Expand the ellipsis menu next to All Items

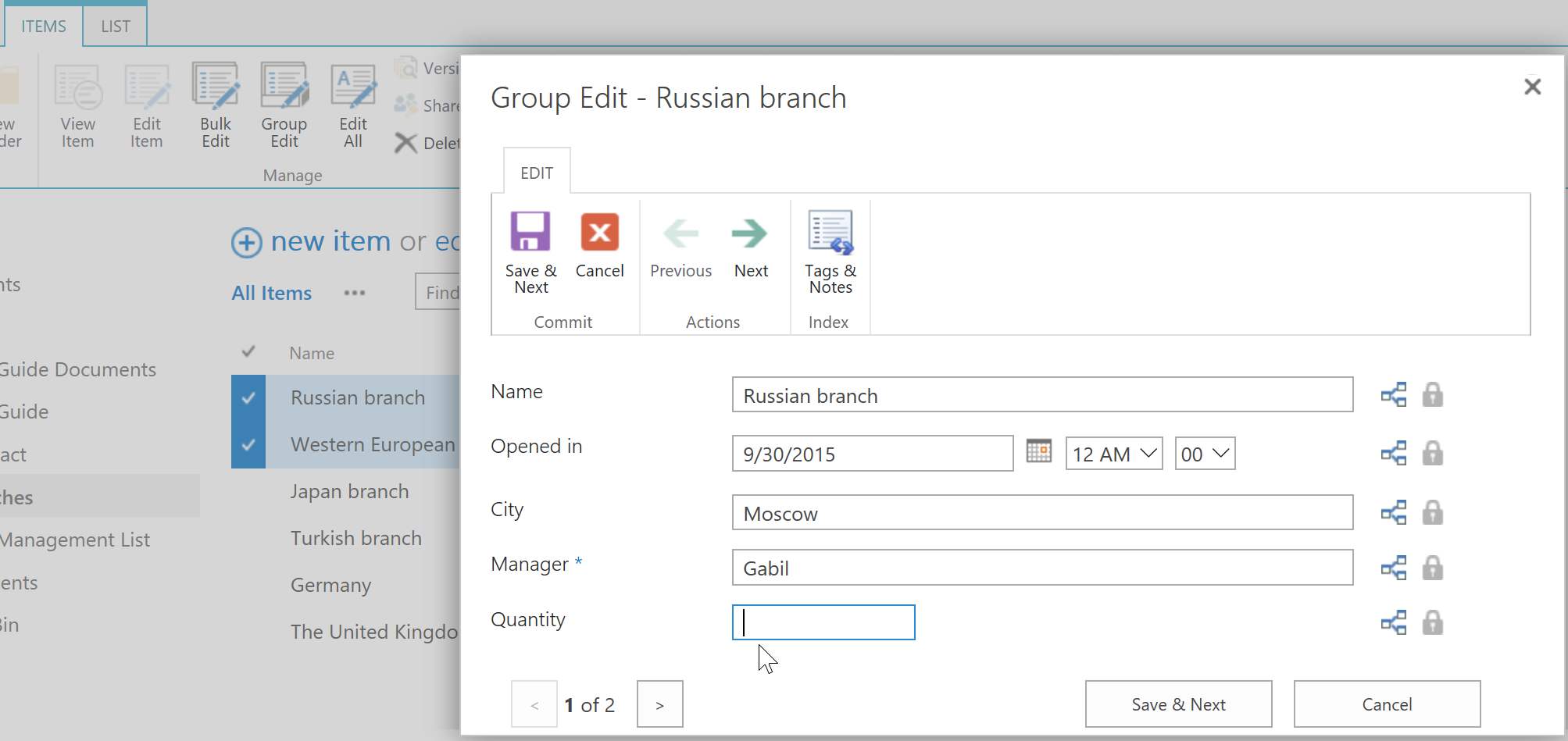coord(355,293)
